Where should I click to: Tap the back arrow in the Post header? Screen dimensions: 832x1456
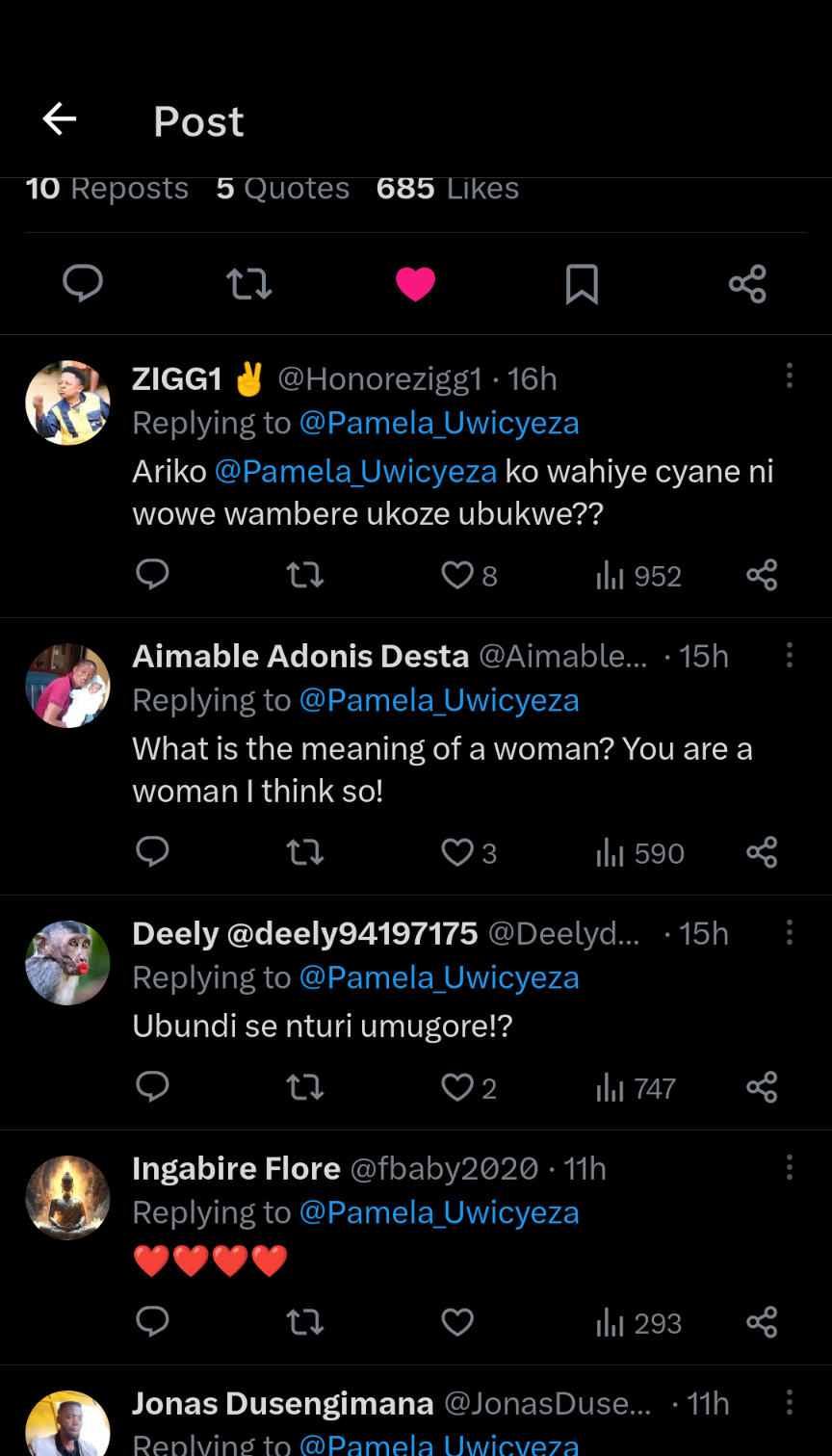coord(60,119)
